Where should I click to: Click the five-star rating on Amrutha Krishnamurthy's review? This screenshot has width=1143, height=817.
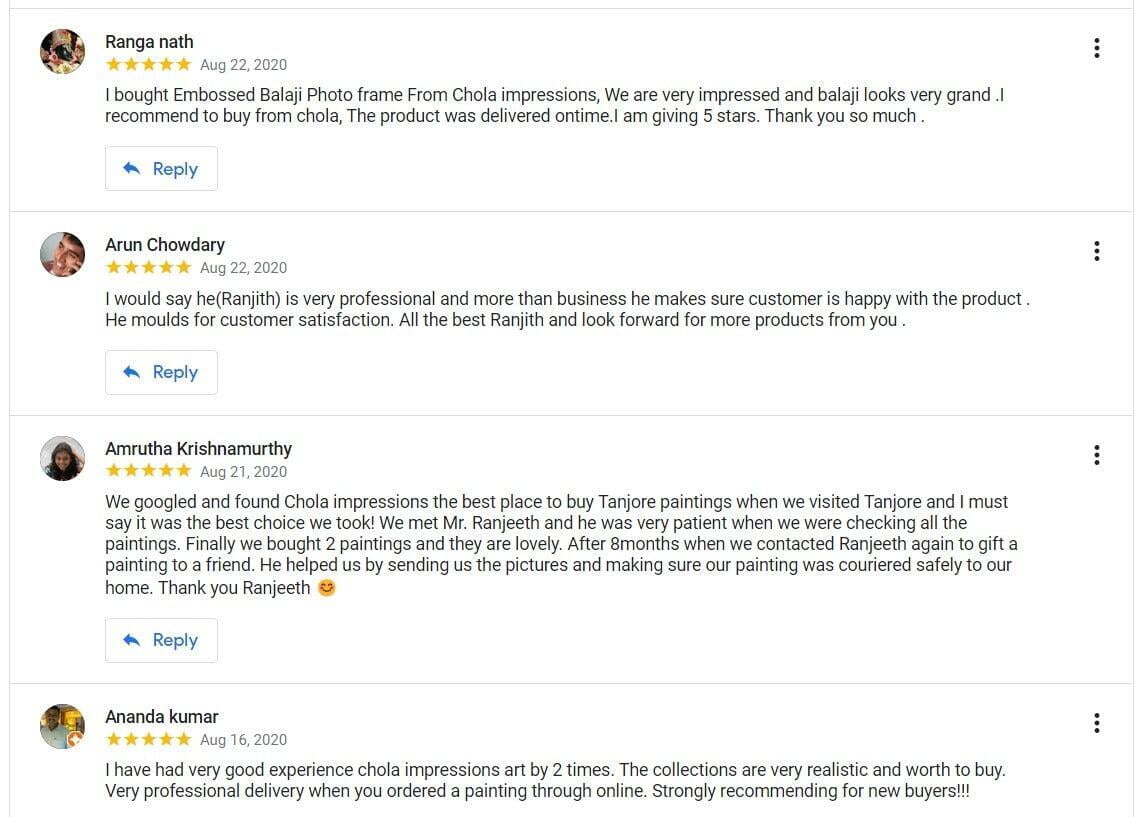[x=148, y=472]
